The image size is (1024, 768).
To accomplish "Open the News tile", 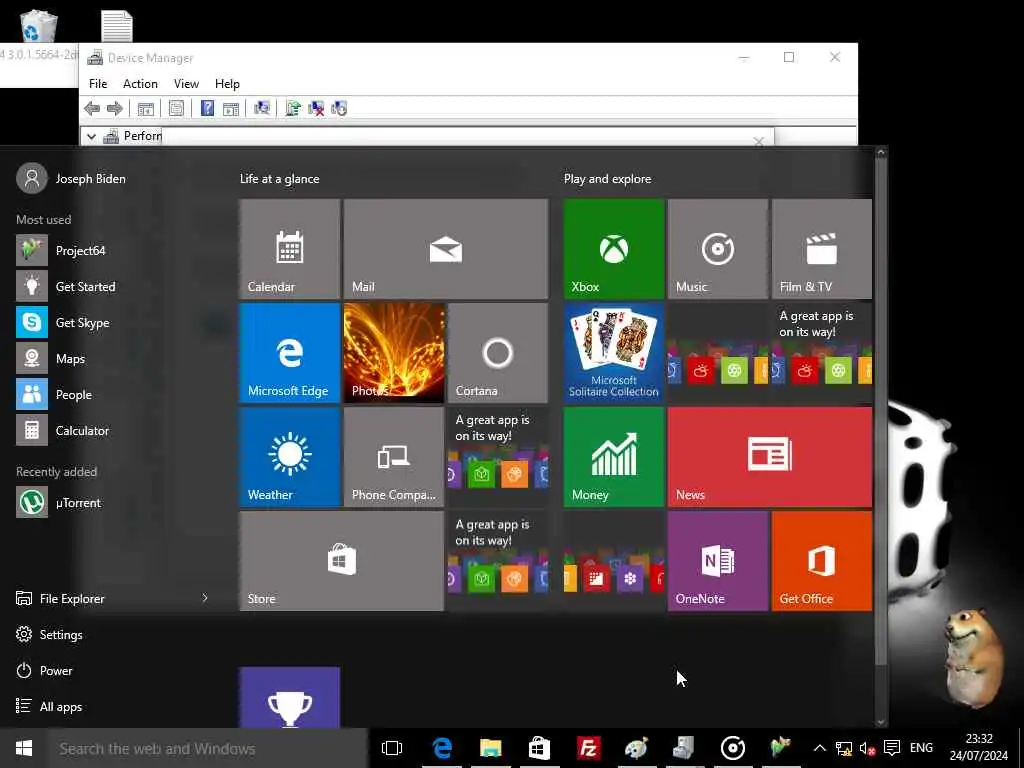I will [x=770, y=456].
